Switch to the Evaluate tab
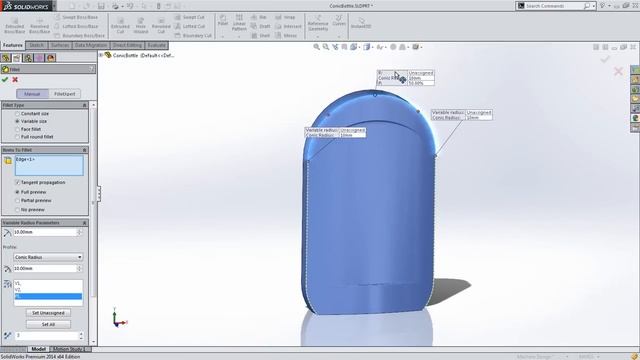Image resolution: width=640 pixels, height=360 pixels. coord(156,45)
